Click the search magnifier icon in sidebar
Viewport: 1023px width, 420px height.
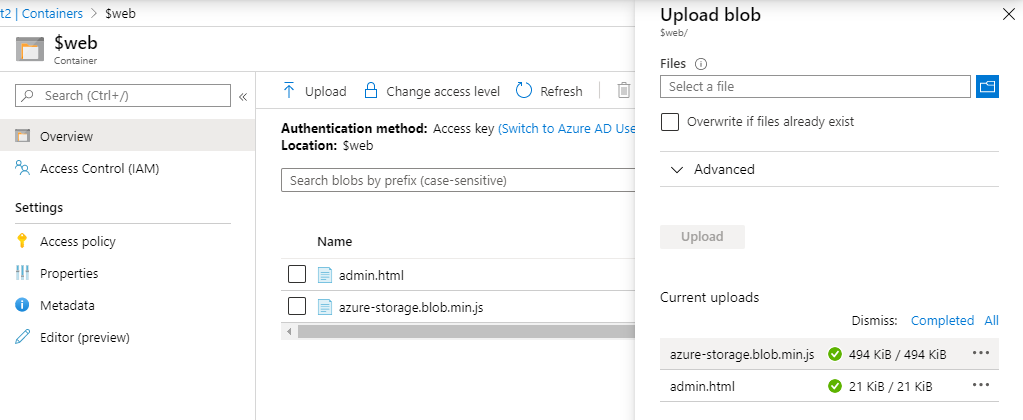[x=27, y=96]
